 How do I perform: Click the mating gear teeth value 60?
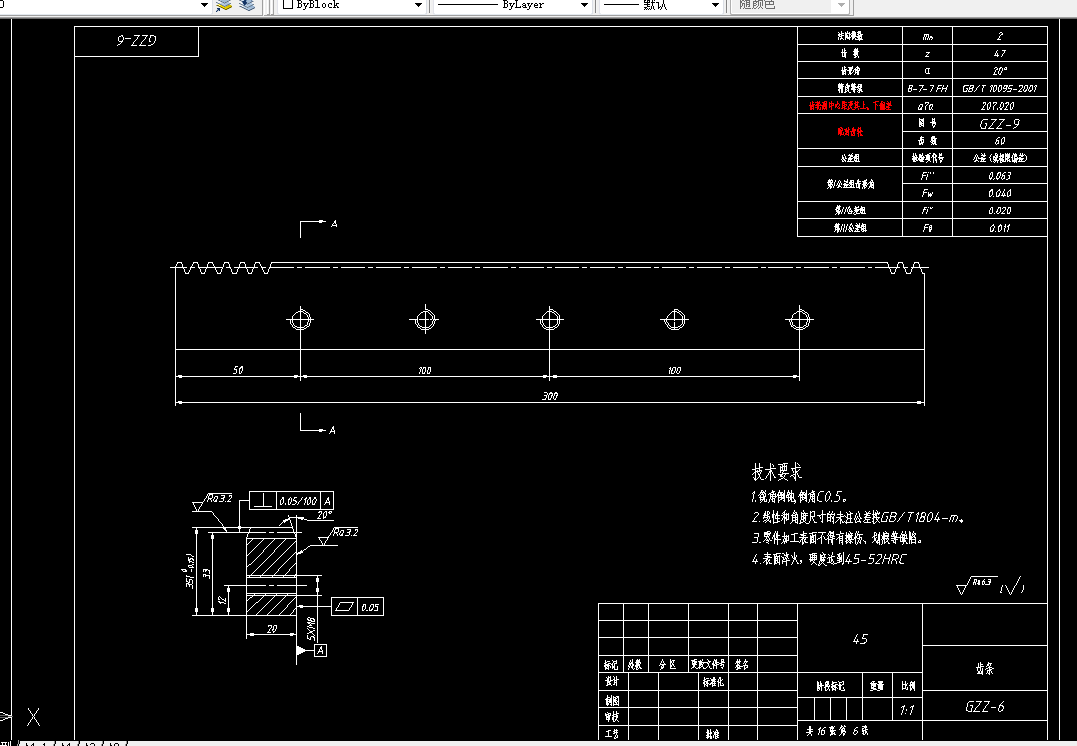[x=999, y=141]
